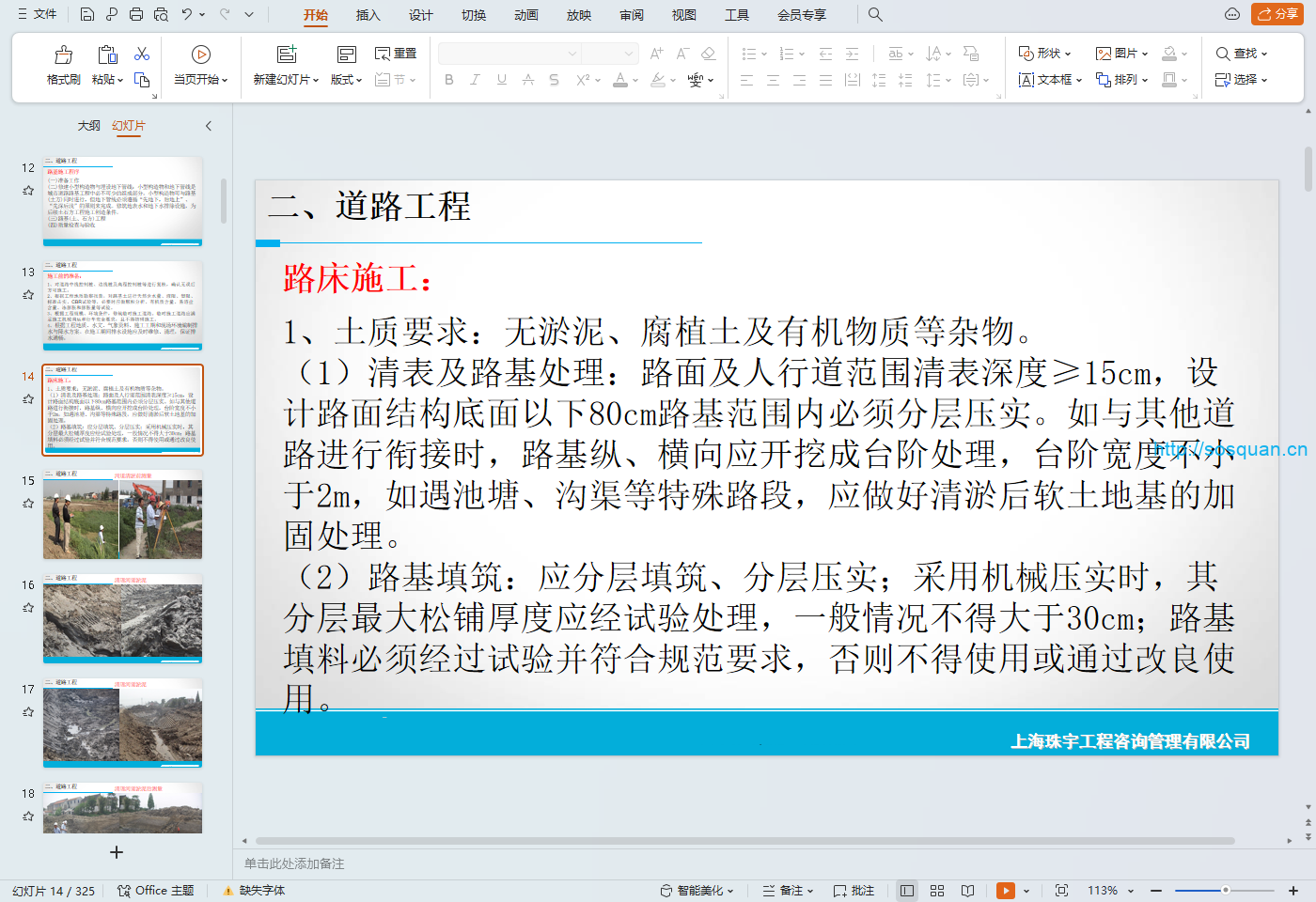Click the zoom slider handle
Screen dimensions: 1316x902
click(1226, 890)
